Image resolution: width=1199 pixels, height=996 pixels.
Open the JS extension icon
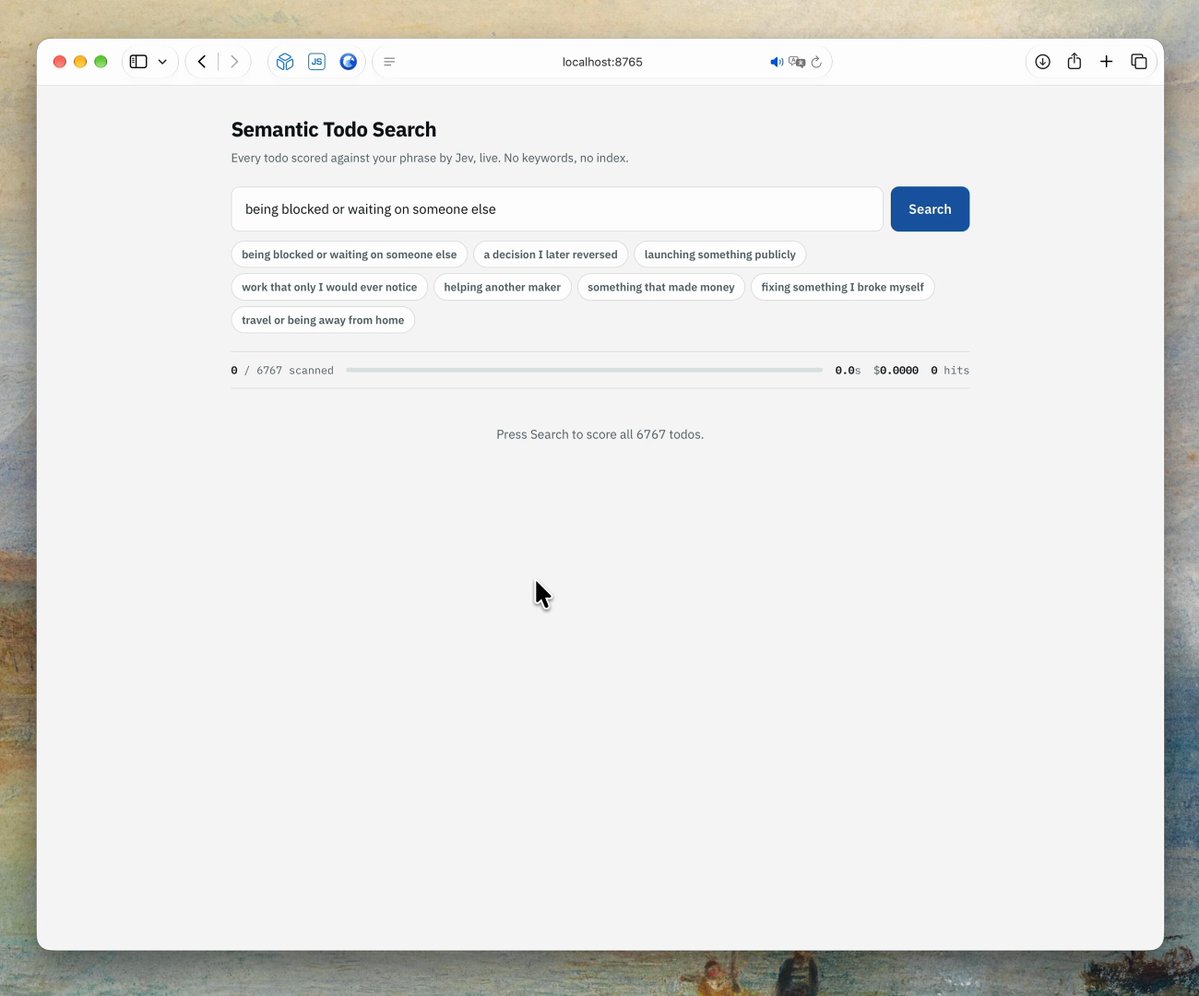pyautogui.click(x=317, y=62)
